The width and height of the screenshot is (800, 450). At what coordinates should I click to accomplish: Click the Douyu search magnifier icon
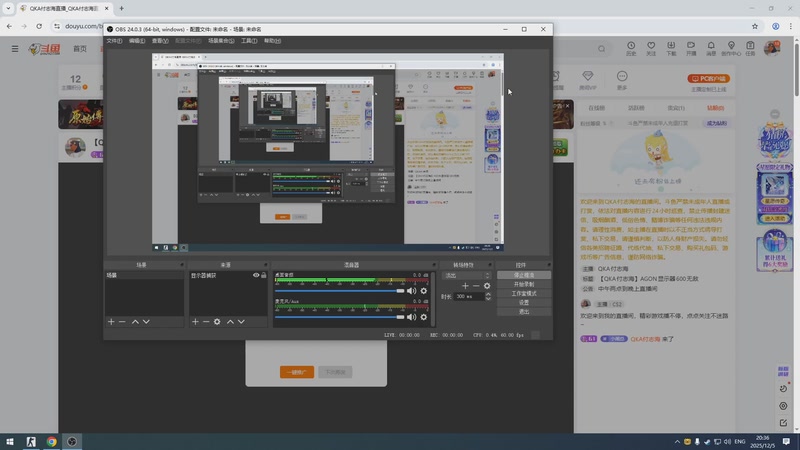[602, 49]
